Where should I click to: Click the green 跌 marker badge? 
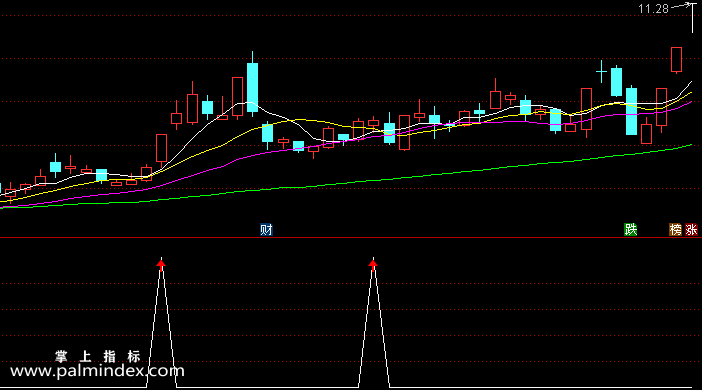coord(631,230)
